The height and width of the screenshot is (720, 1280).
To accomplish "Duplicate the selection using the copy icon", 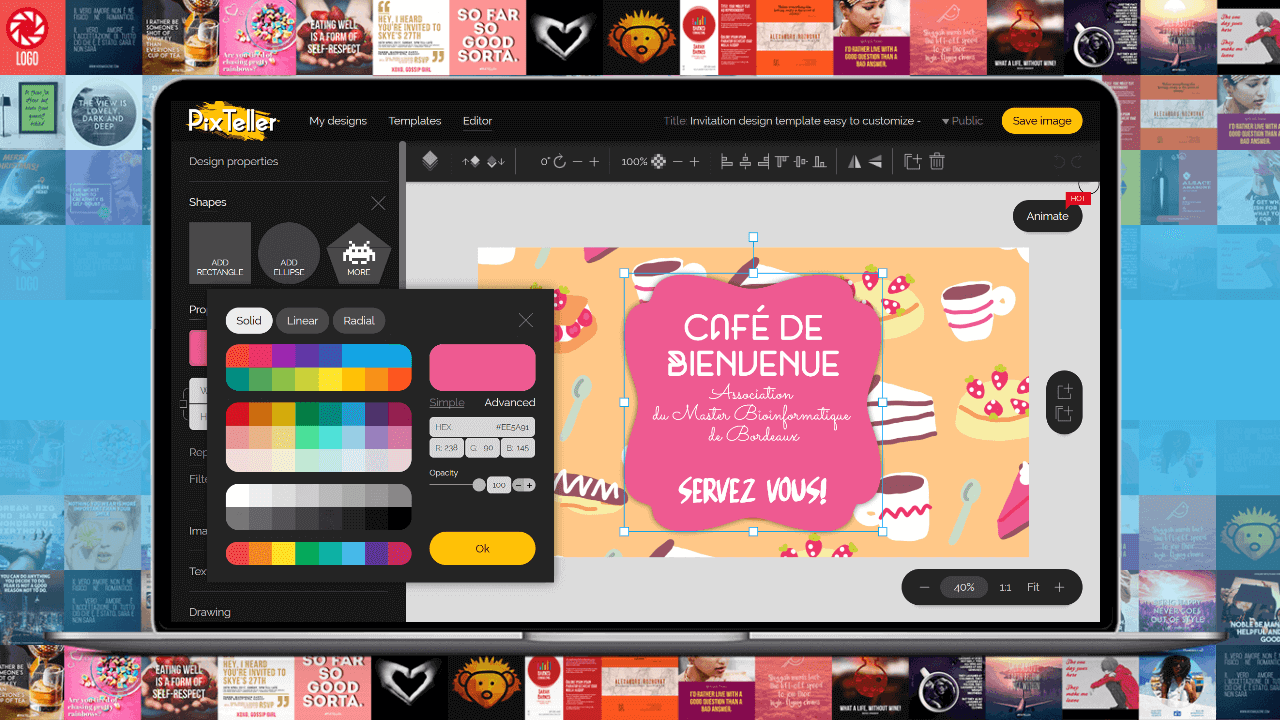I will click(x=911, y=162).
